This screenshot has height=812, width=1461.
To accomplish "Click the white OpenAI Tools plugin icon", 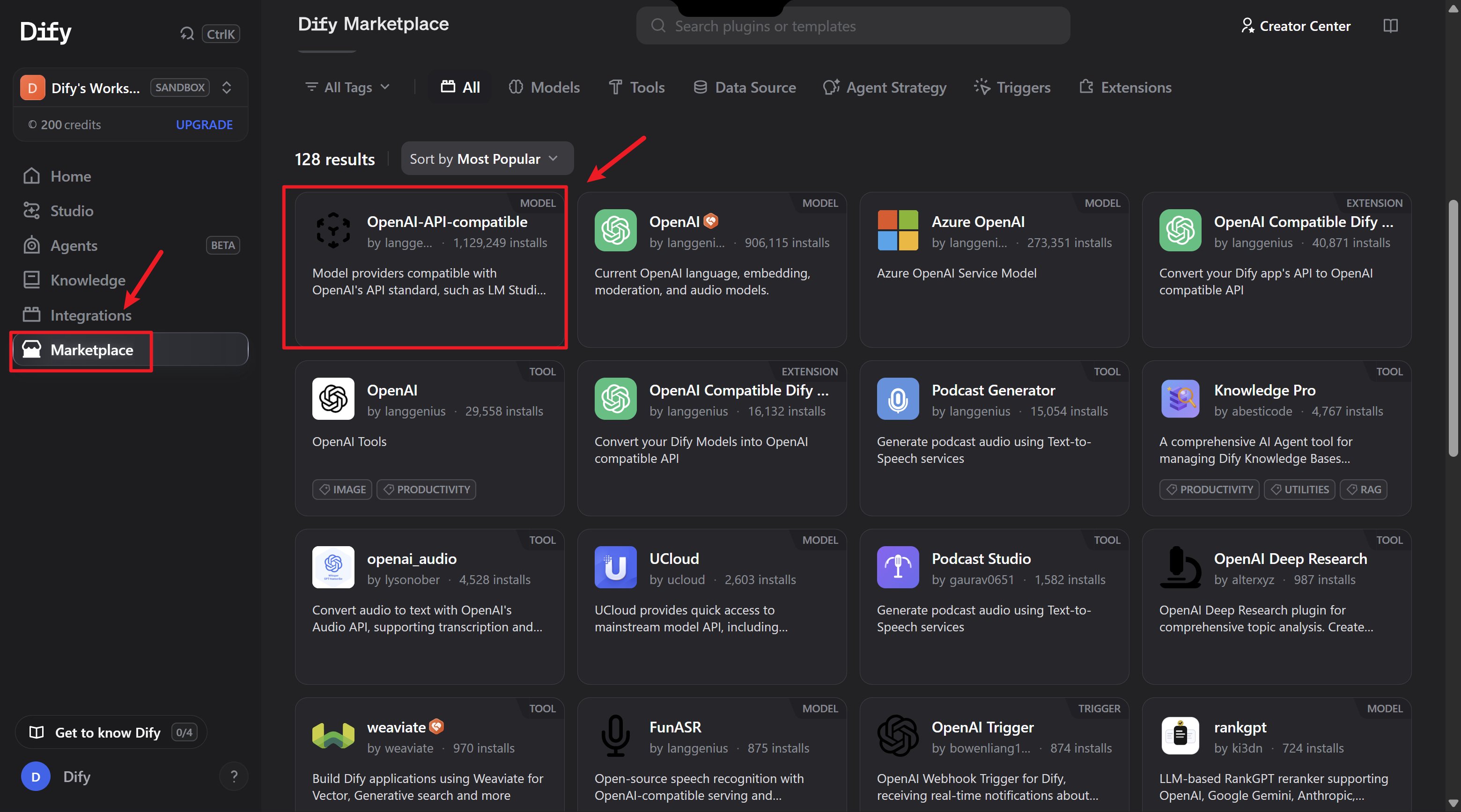I will (x=333, y=399).
